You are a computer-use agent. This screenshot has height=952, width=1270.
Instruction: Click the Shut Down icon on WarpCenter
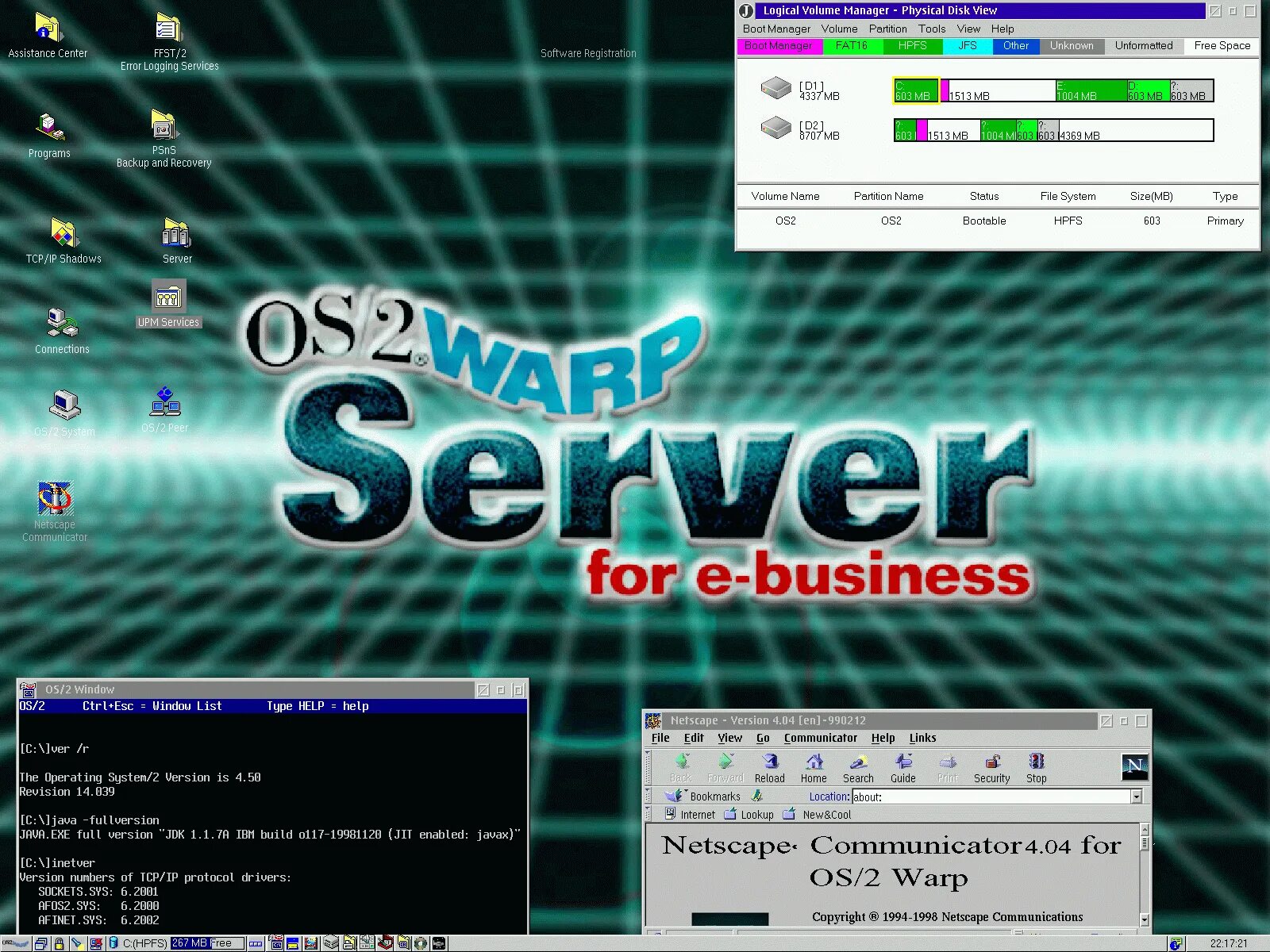[96, 943]
